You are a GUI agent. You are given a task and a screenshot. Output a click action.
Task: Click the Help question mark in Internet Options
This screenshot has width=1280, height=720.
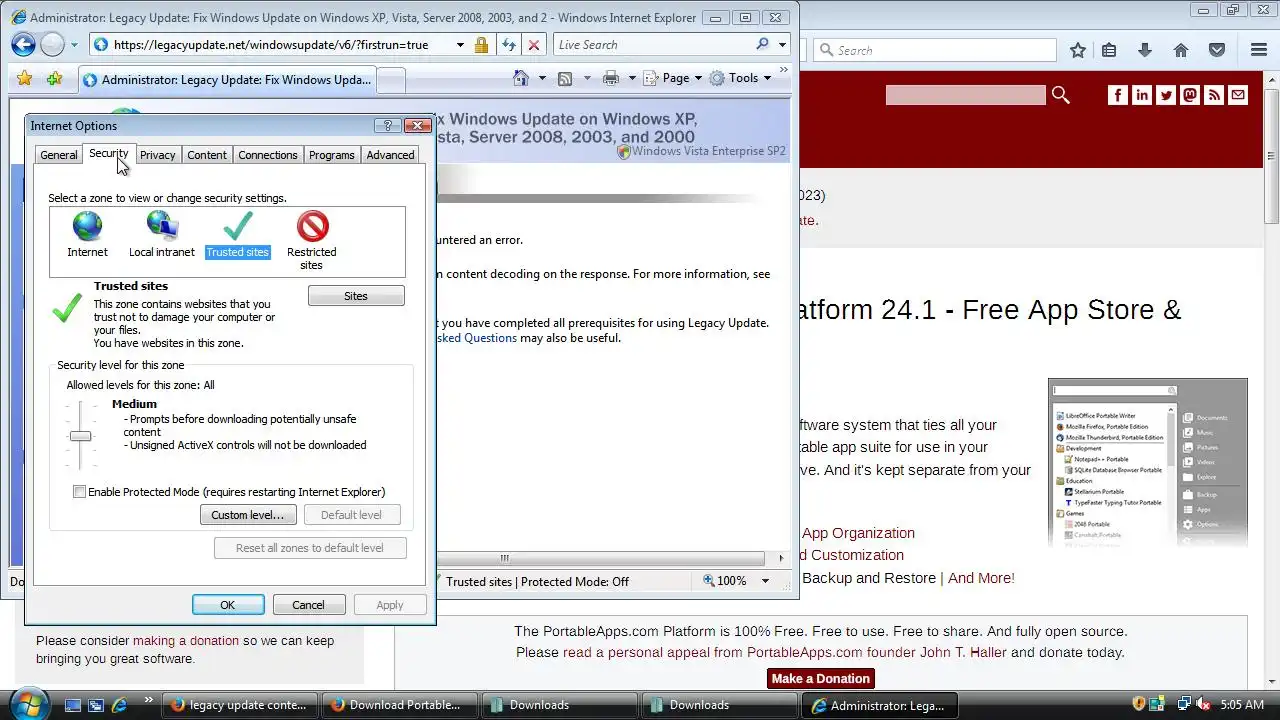388,126
